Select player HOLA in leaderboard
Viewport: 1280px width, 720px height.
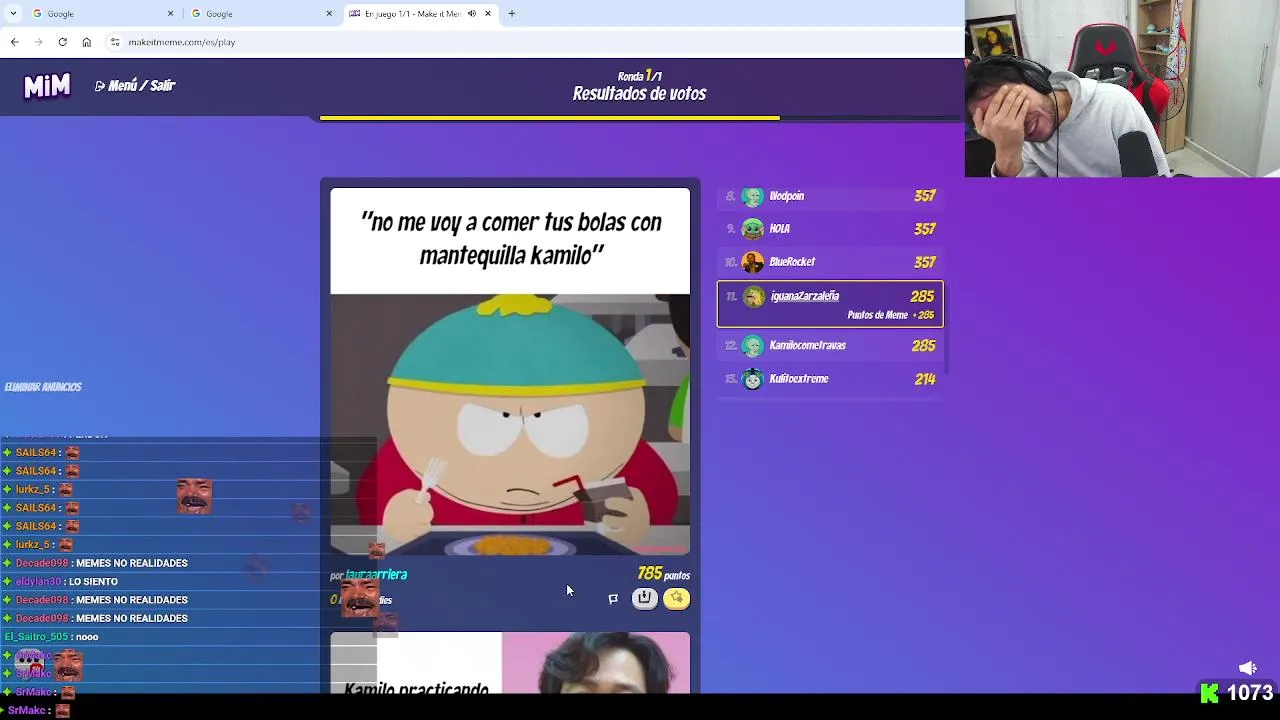click(830, 229)
